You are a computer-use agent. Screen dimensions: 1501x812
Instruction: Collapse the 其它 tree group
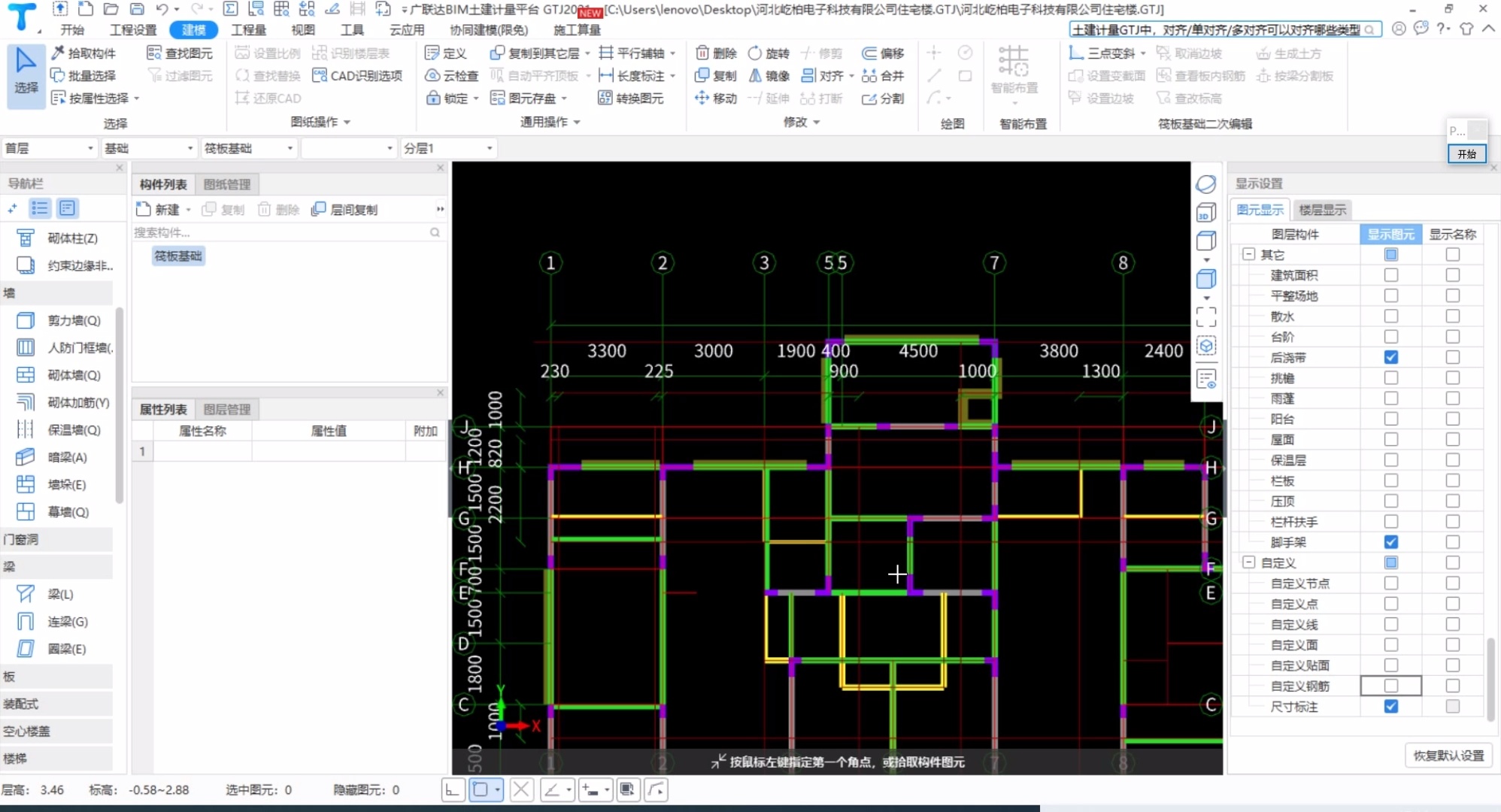click(x=1249, y=255)
